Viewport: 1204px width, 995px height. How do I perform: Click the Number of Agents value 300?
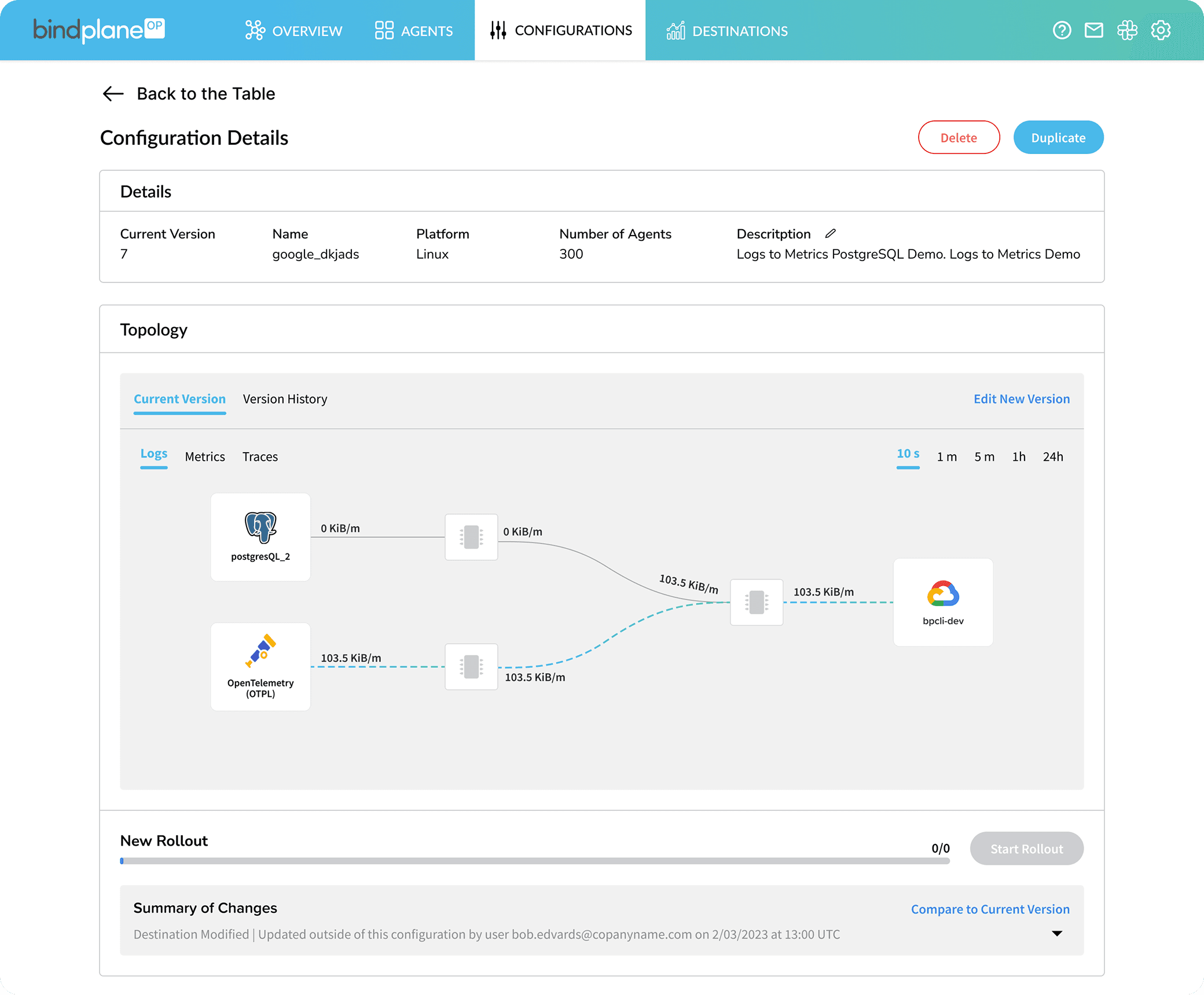(571, 254)
